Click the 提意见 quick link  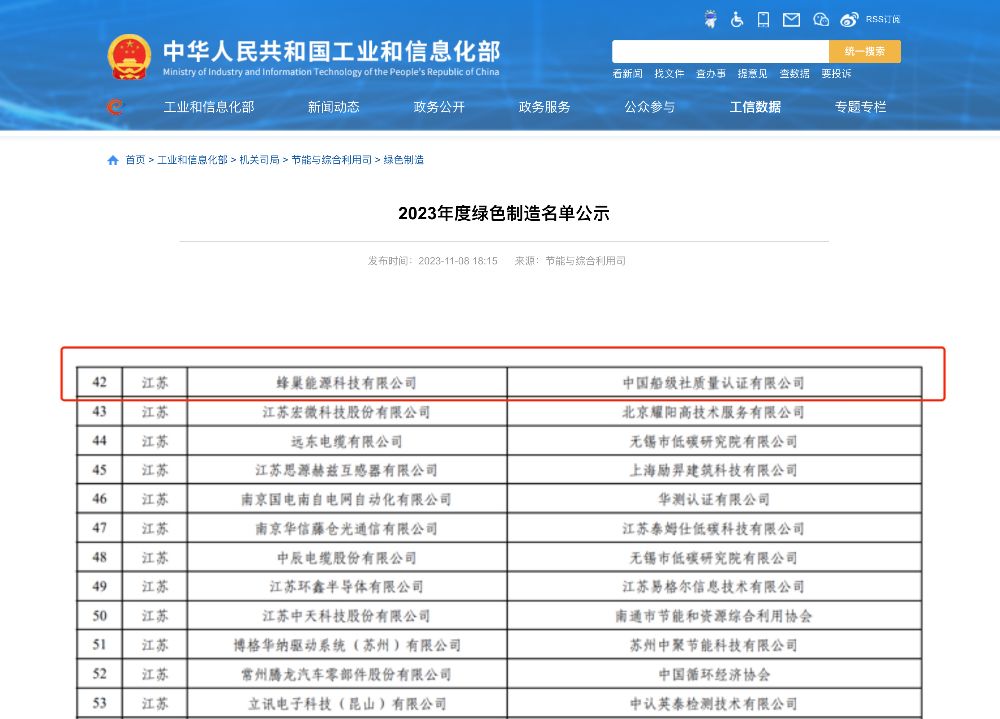tap(753, 73)
